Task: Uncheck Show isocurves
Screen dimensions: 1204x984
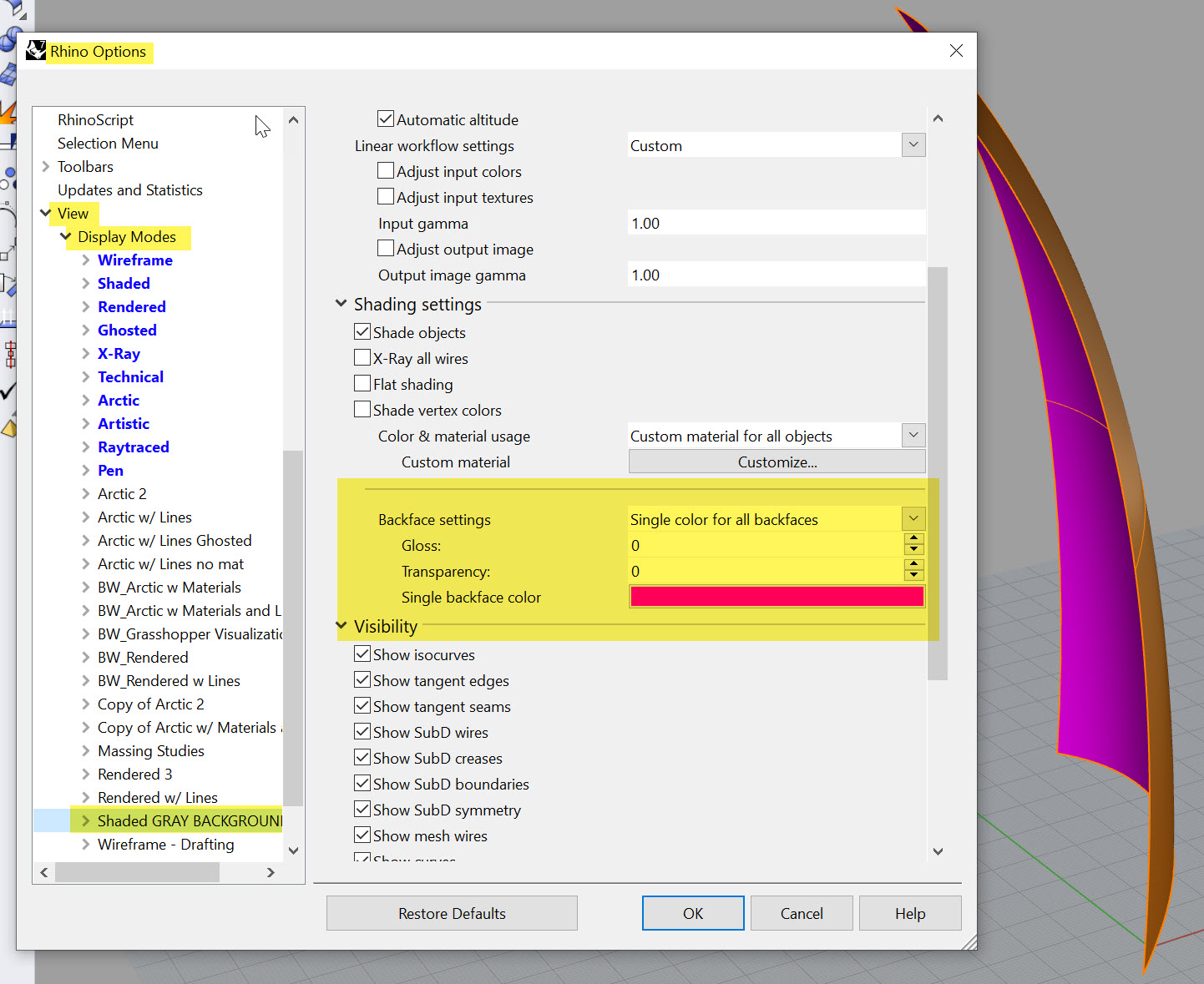Action: click(362, 654)
